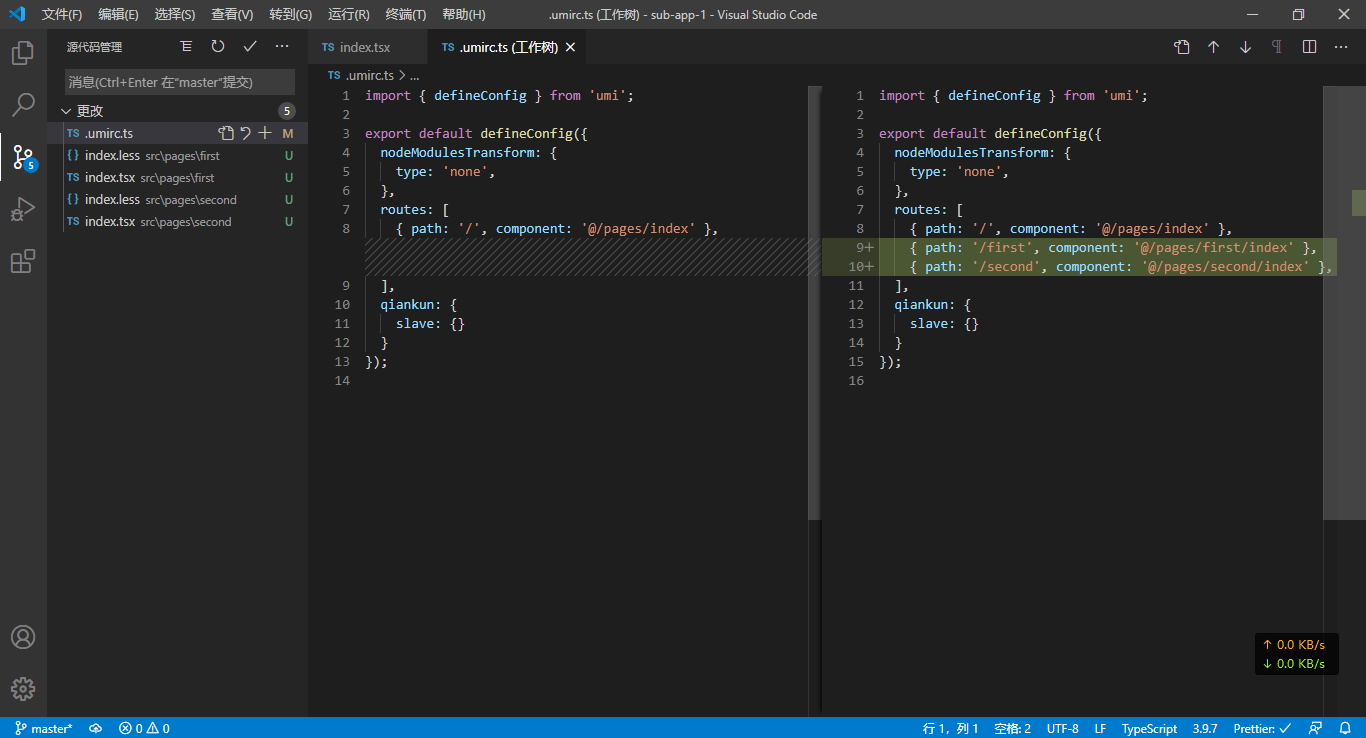Open the Explorer view in activity bar

(x=23, y=53)
